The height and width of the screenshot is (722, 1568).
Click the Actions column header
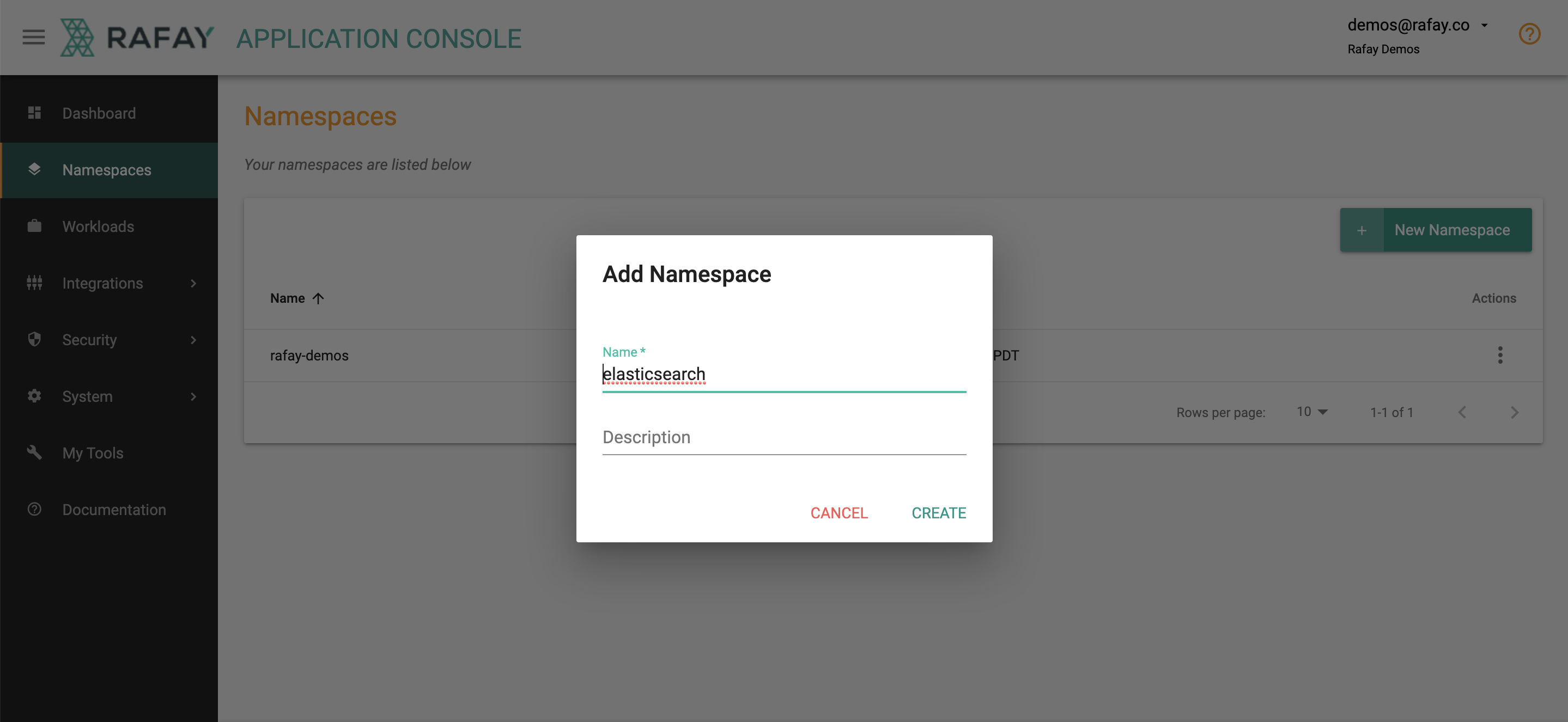tap(1494, 298)
